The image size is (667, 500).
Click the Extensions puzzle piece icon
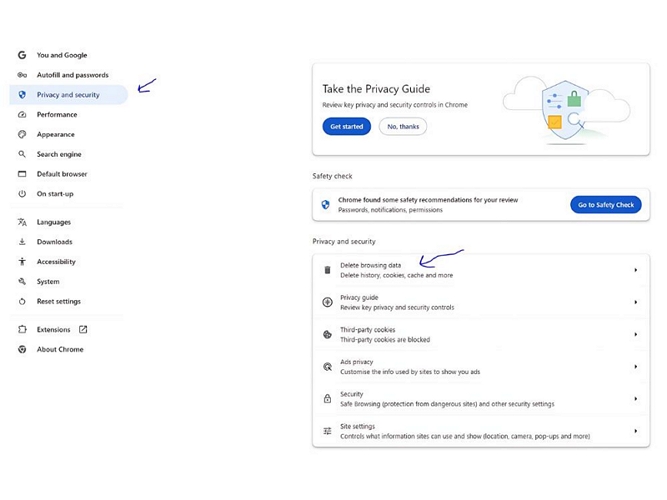pyautogui.click(x=22, y=329)
